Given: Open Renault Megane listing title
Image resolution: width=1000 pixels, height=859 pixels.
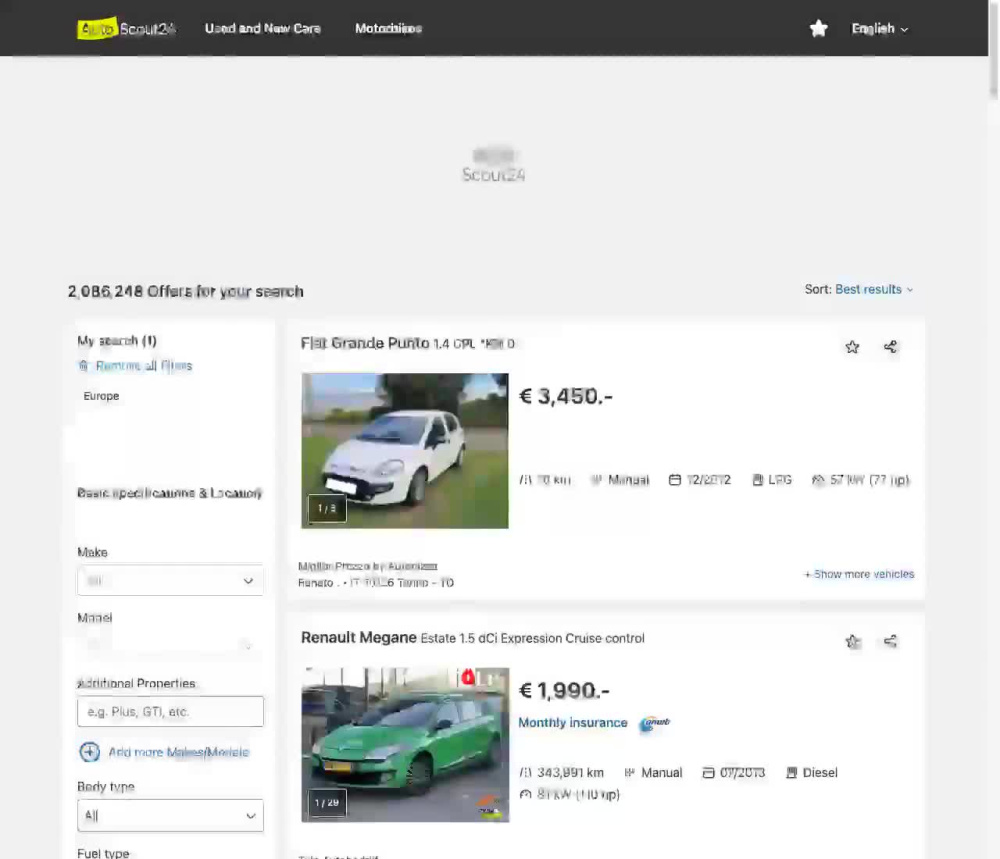Looking at the screenshot, I should point(473,638).
